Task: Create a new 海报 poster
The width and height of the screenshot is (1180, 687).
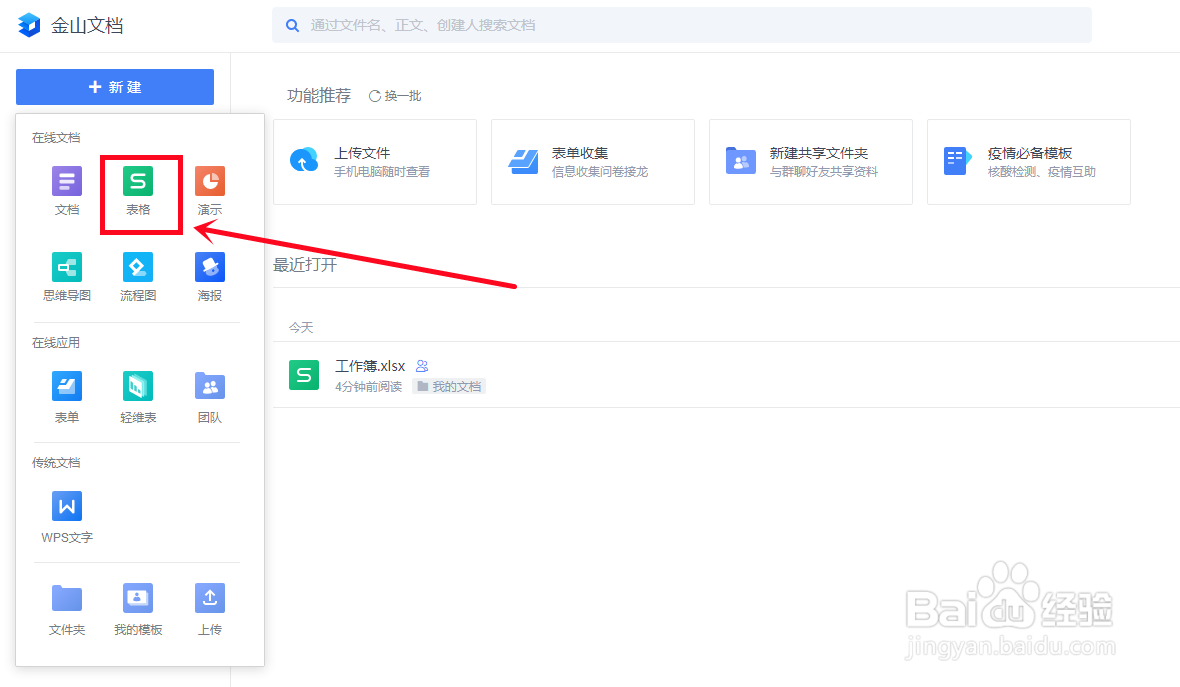Action: (209, 277)
